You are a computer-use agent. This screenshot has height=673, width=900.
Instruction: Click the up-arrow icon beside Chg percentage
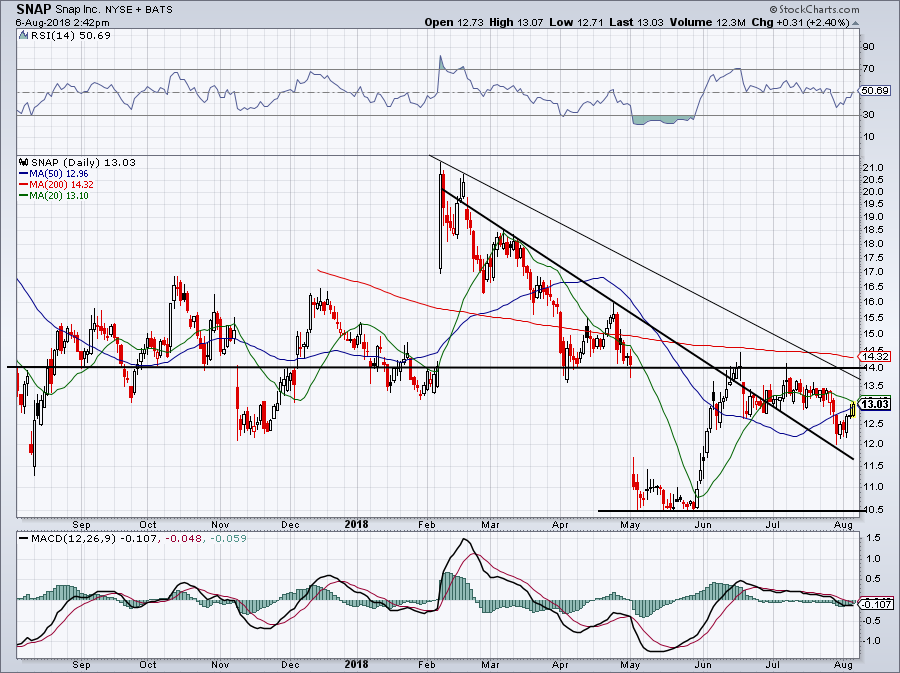point(855,23)
